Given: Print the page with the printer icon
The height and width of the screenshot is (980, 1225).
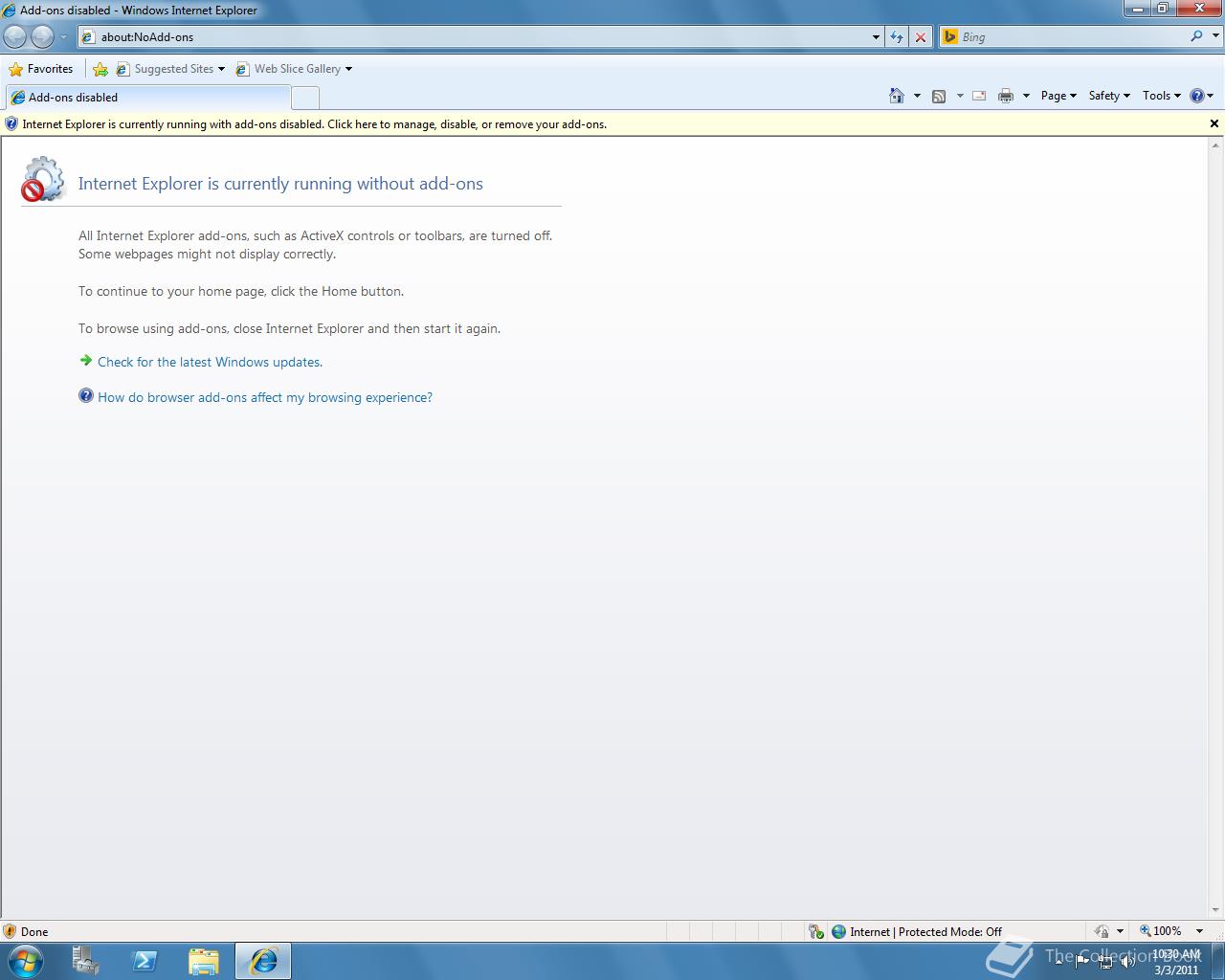Looking at the screenshot, I should click(1006, 96).
